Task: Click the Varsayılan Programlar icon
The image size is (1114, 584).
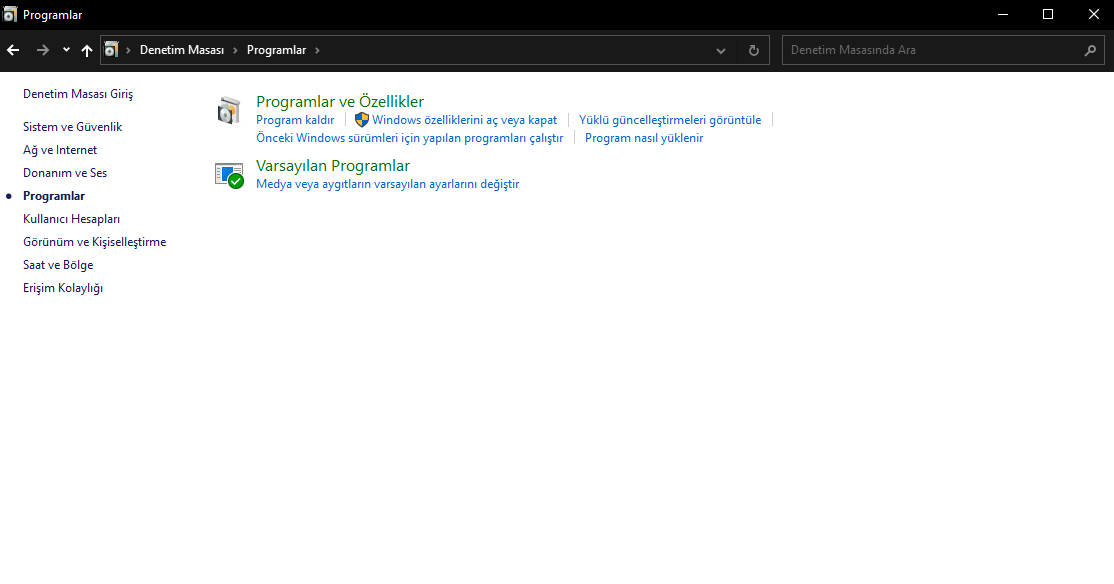Action: pyautogui.click(x=229, y=175)
